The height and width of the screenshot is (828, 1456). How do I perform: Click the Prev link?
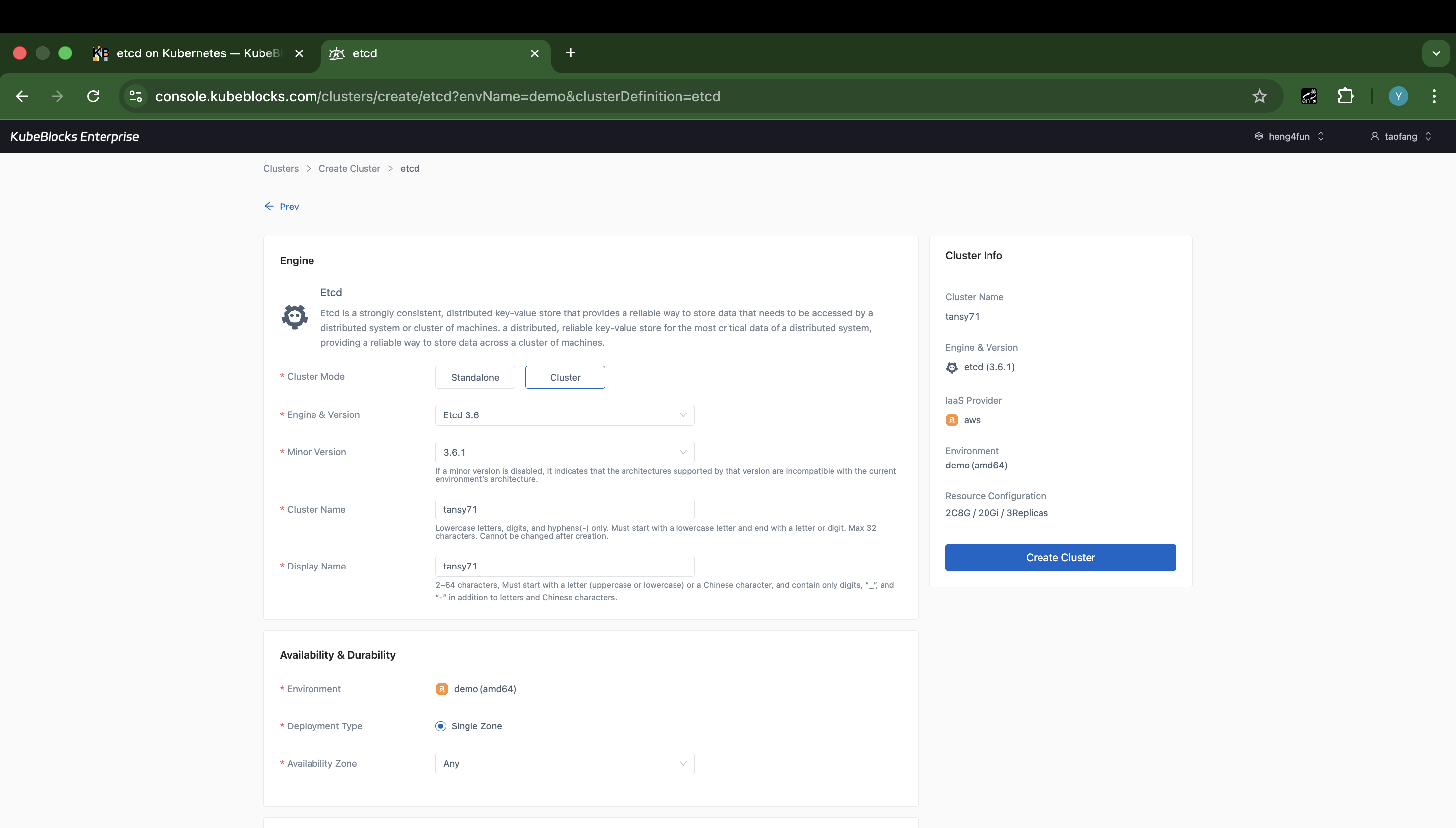coord(289,207)
